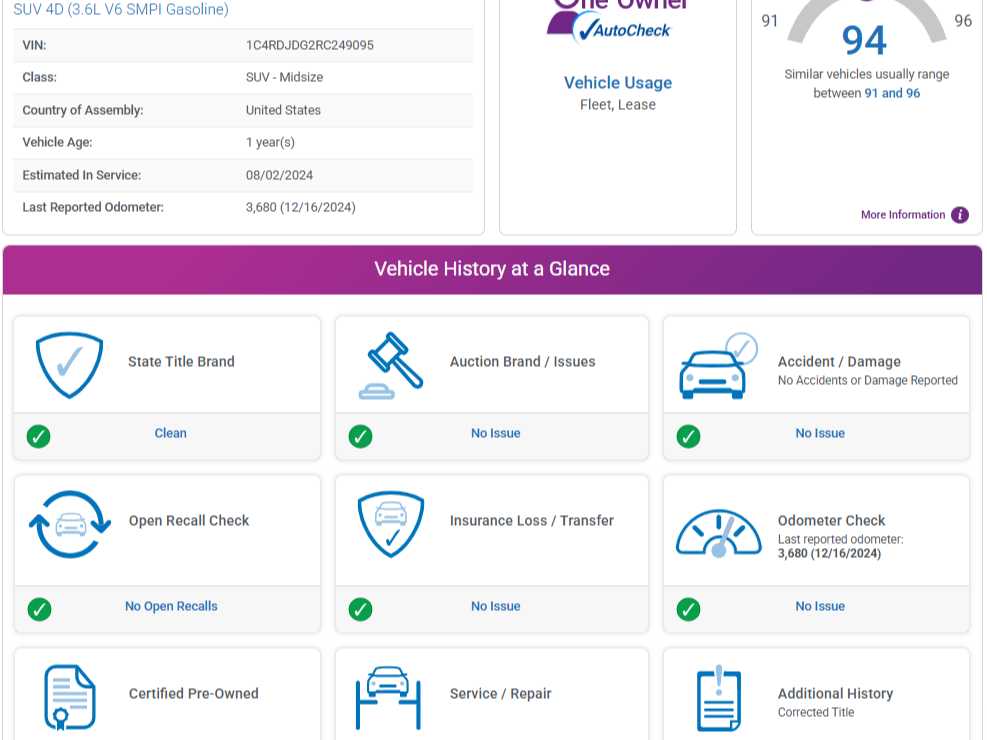Click 'No Accidents or Damage Reported' text
This screenshot has height=740, width=987.
click(x=867, y=381)
